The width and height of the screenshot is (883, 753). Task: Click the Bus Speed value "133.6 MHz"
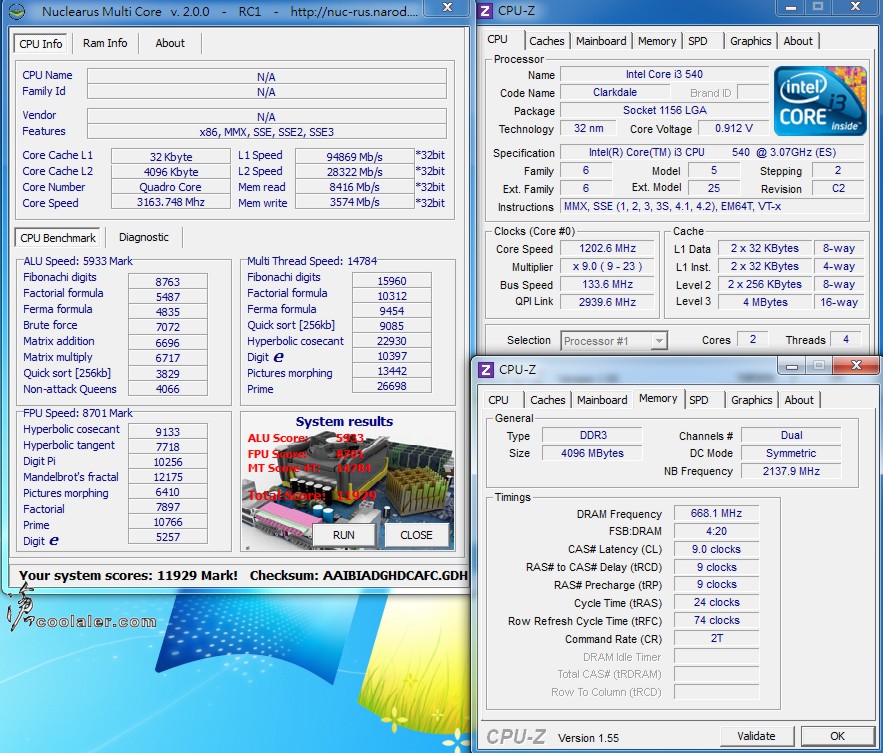(608, 284)
